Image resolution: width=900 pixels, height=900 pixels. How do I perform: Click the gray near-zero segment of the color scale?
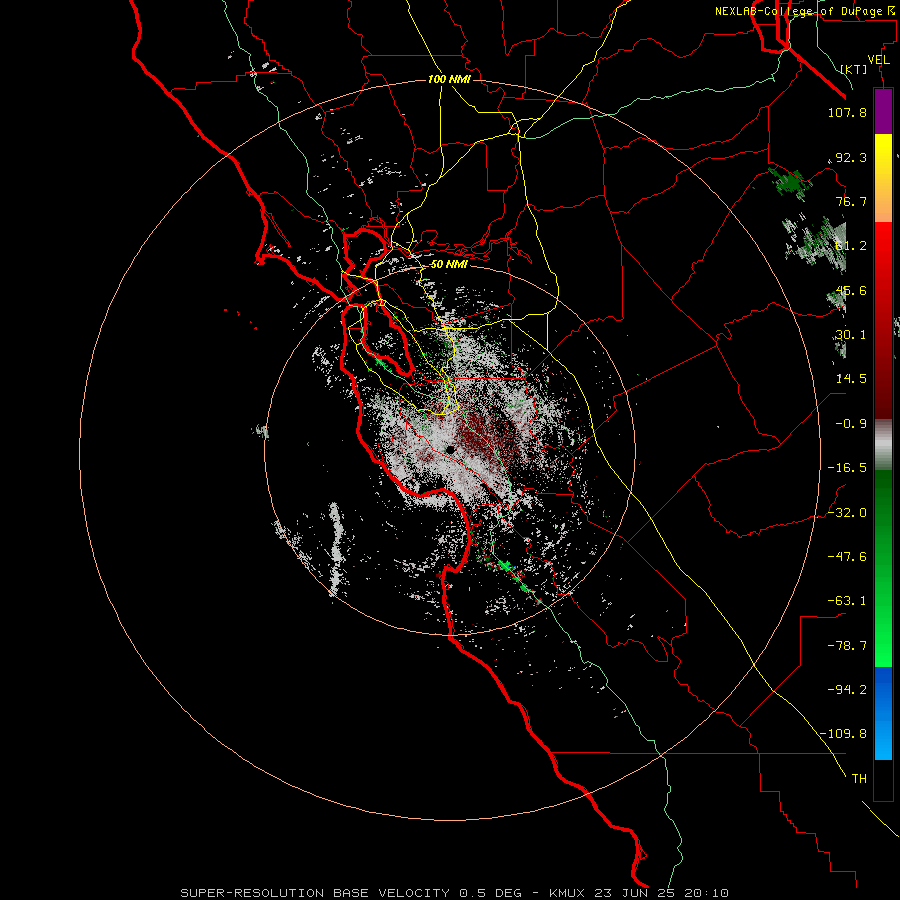883,444
